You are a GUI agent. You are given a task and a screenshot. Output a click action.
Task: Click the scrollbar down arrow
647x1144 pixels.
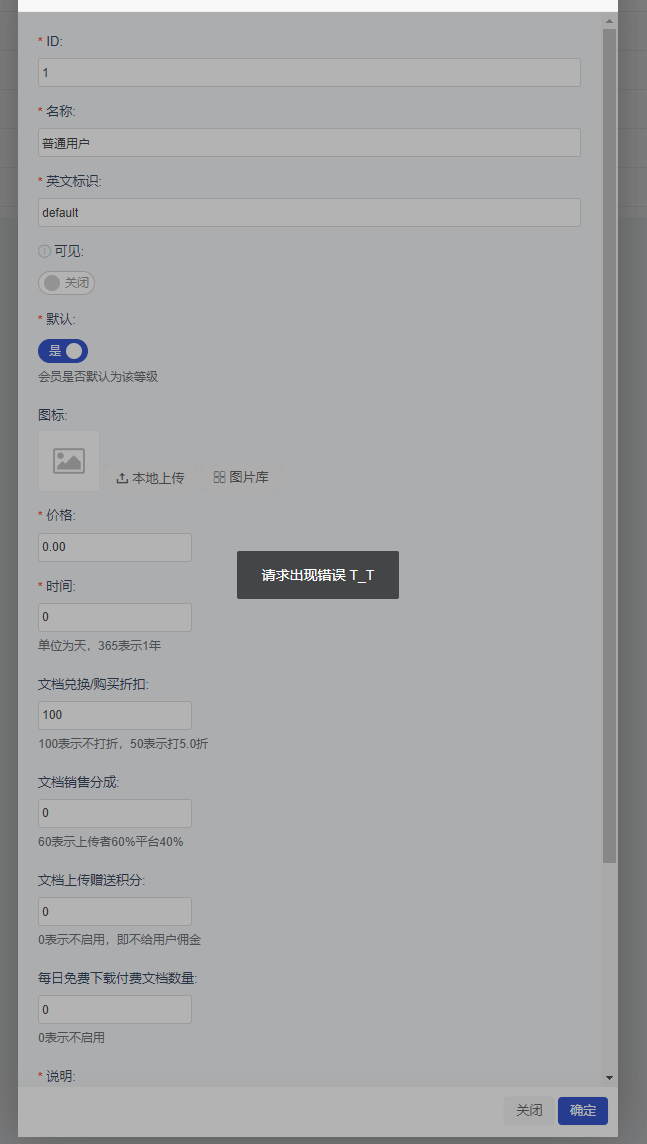[x=609, y=1078]
